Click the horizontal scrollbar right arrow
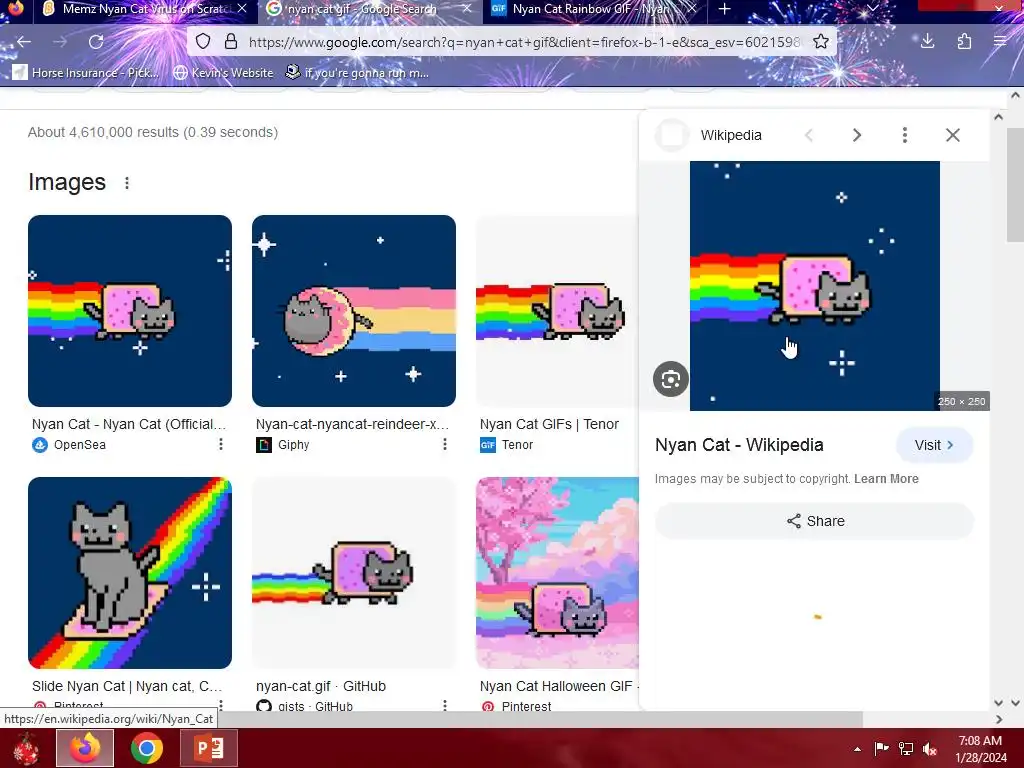This screenshot has height=768, width=1024. (x=999, y=719)
